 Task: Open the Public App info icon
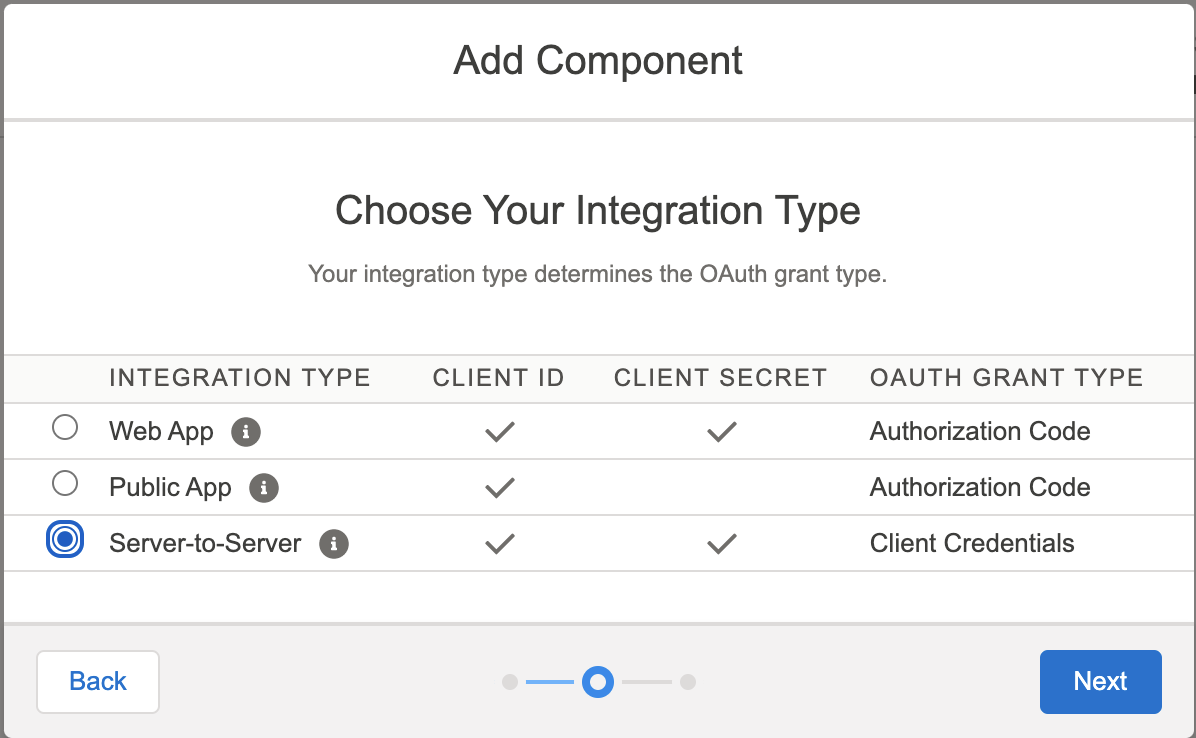[264, 488]
